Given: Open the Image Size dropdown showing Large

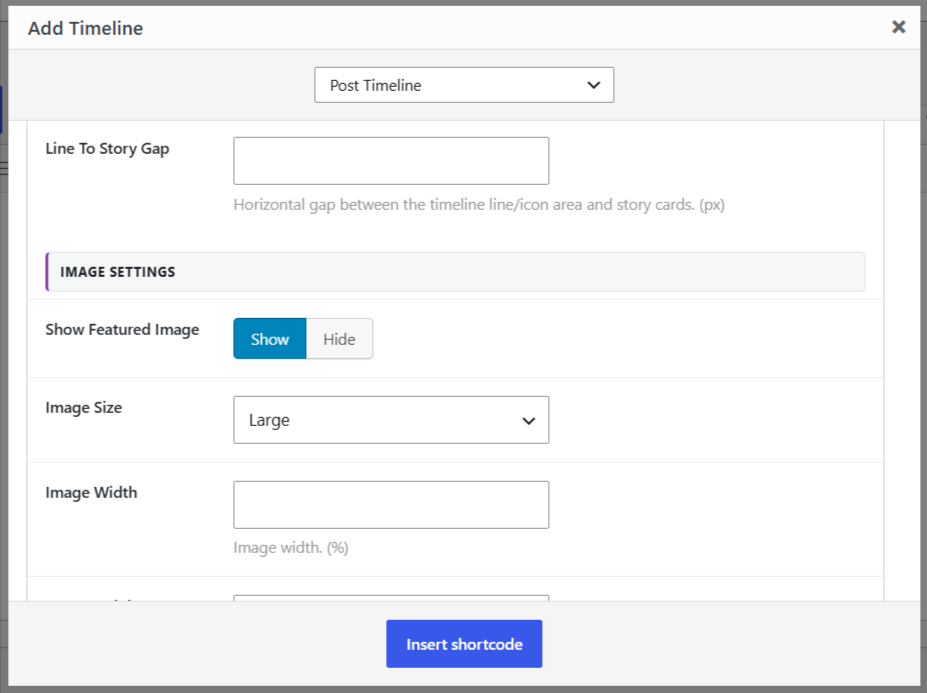Looking at the screenshot, I should 391,420.
